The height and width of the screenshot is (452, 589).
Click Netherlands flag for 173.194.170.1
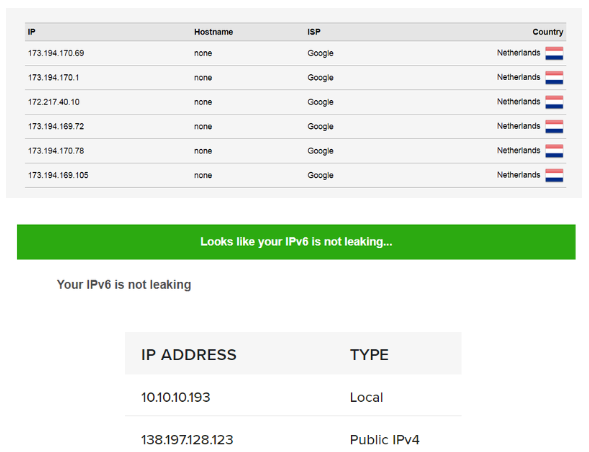[554, 78]
